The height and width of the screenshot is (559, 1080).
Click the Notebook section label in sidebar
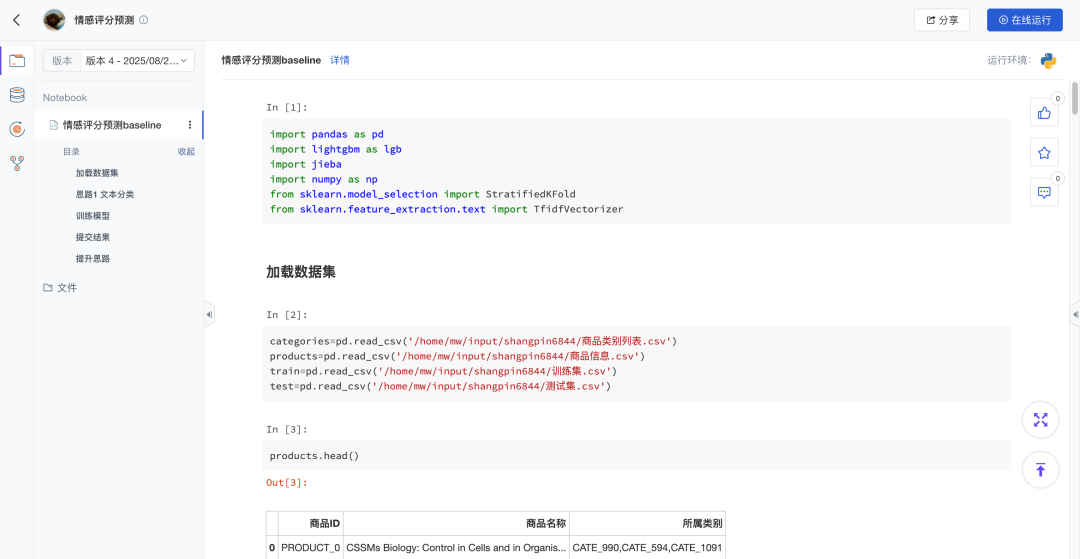(x=65, y=98)
